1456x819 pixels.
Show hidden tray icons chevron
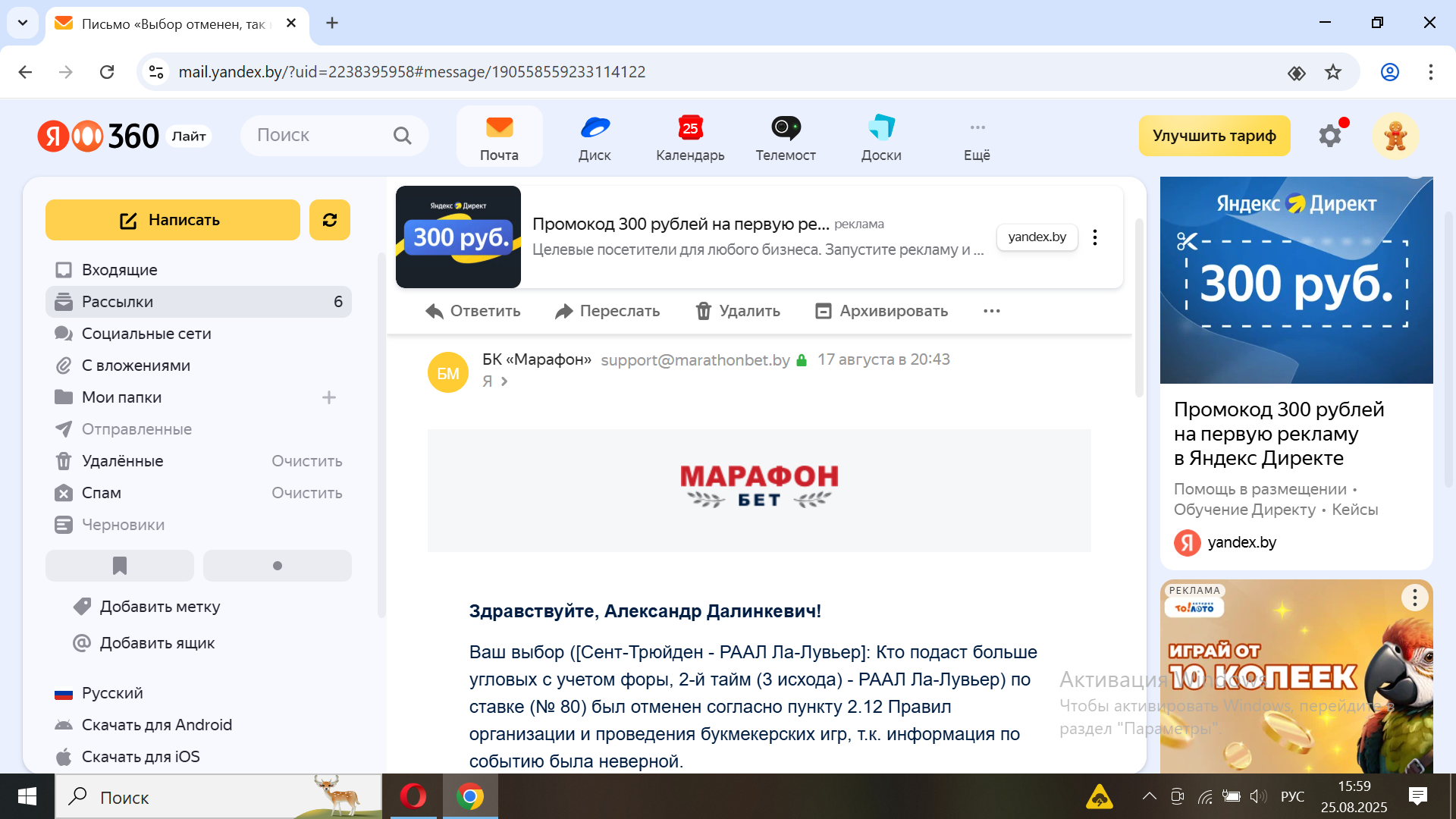tap(1150, 796)
